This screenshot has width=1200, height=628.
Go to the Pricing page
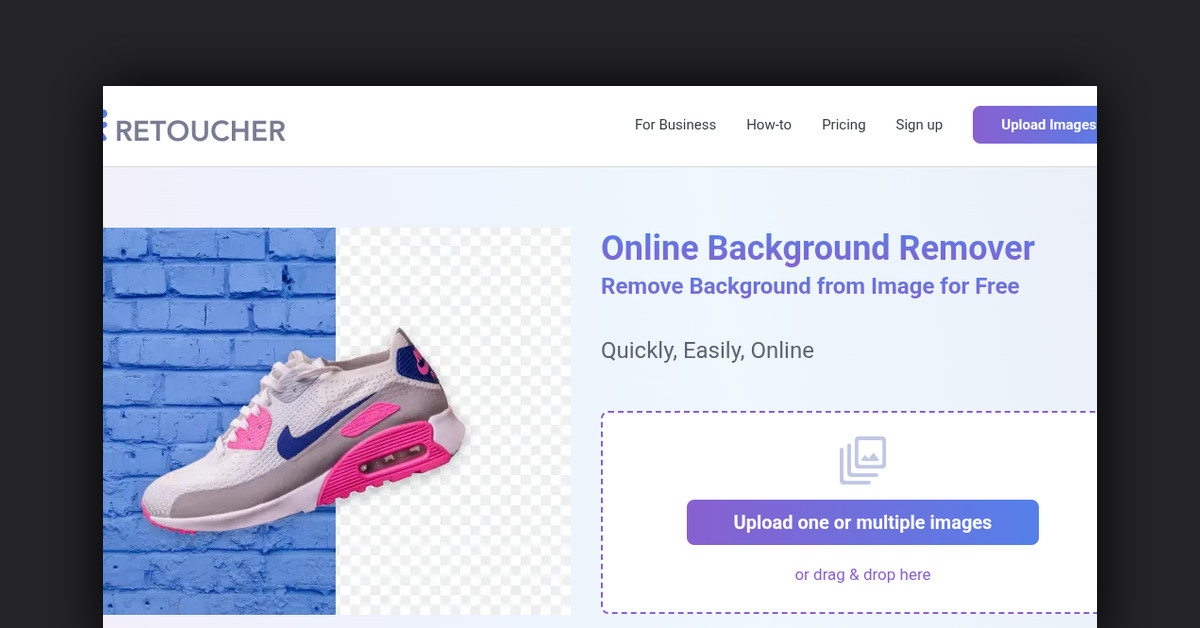point(843,125)
